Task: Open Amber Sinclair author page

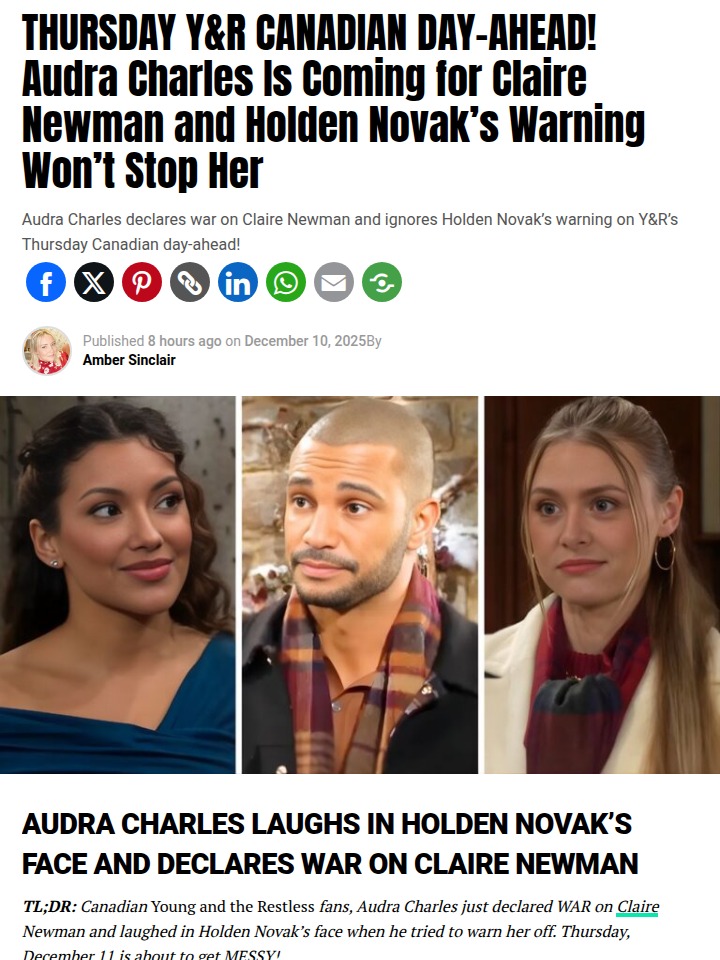Action: coord(129,360)
